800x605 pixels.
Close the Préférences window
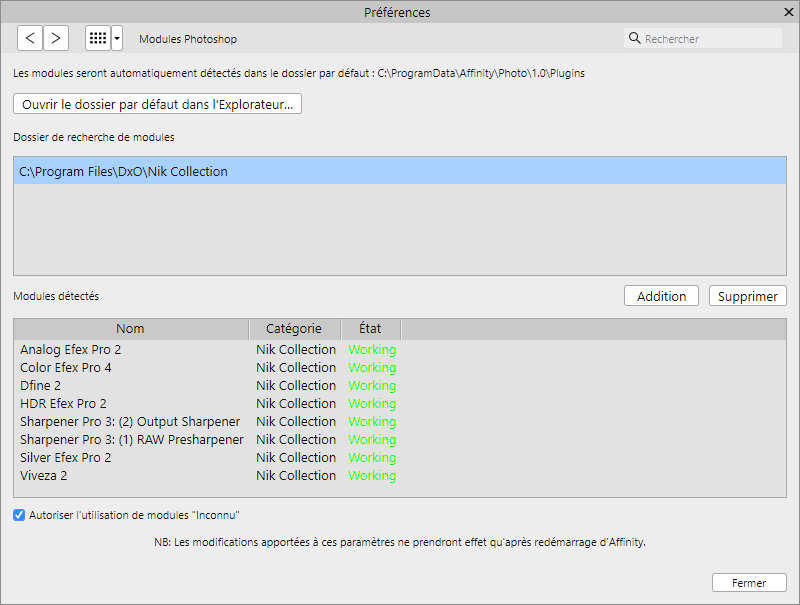click(x=788, y=12)
